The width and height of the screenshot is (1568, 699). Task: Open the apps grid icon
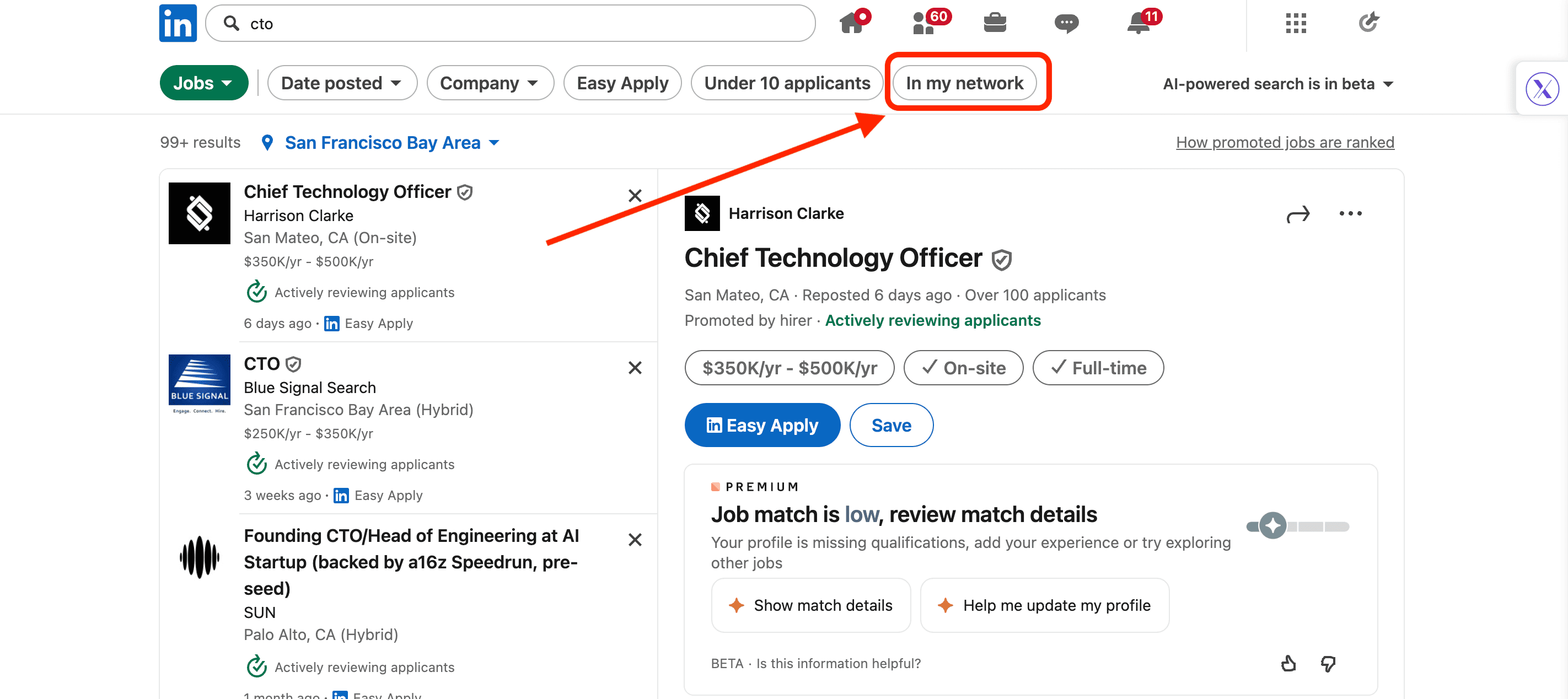click(x=1296, y=23)
